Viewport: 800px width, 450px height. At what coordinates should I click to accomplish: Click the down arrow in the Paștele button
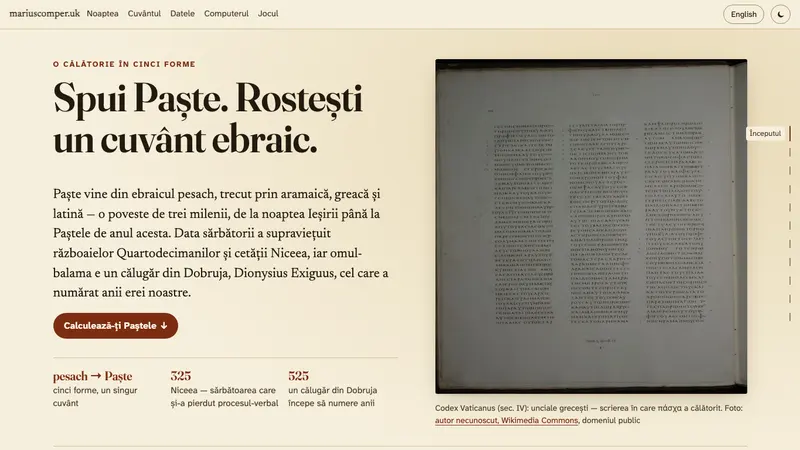[x=164, y=326]
